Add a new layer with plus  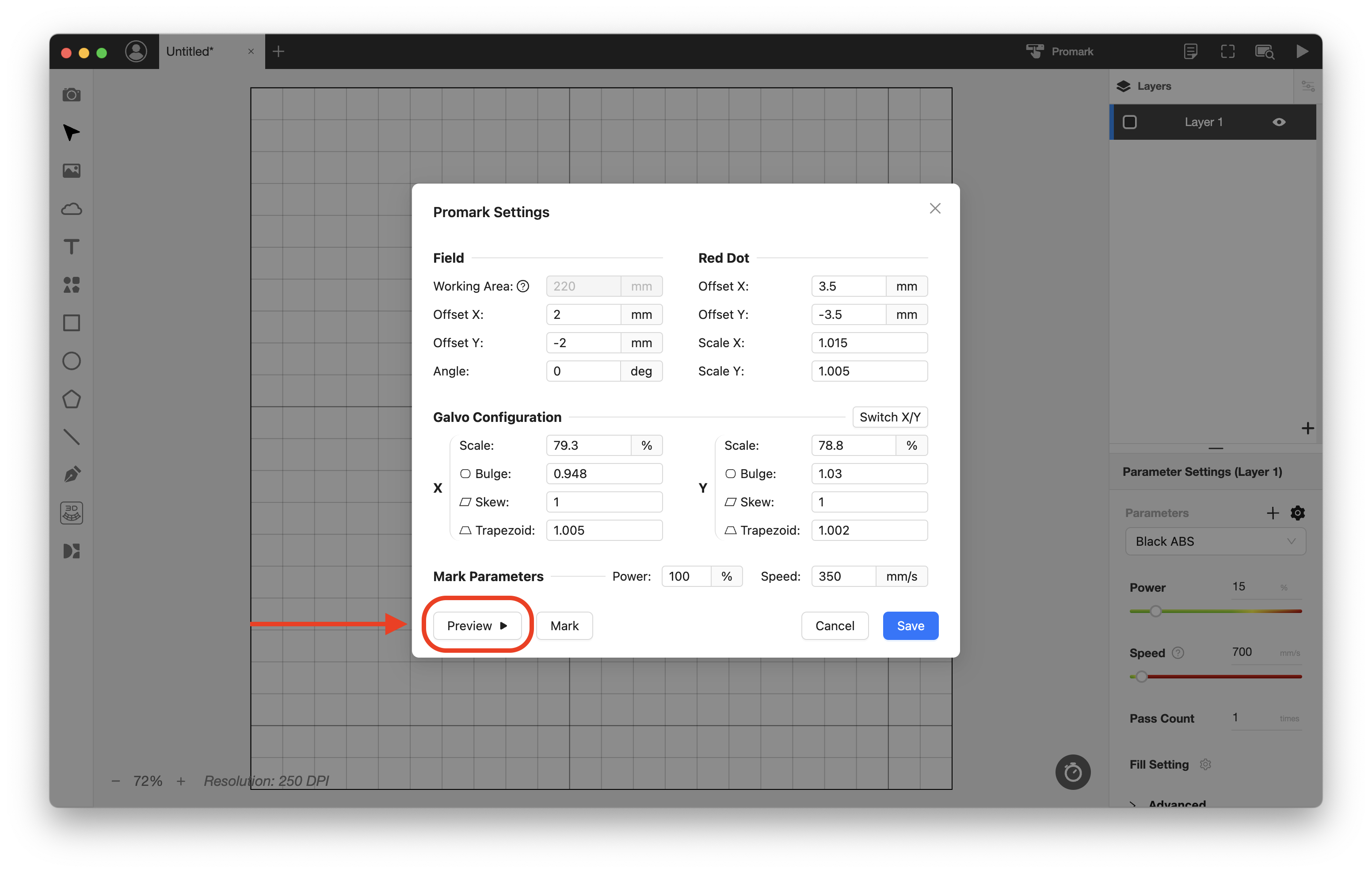(1307, 428)
